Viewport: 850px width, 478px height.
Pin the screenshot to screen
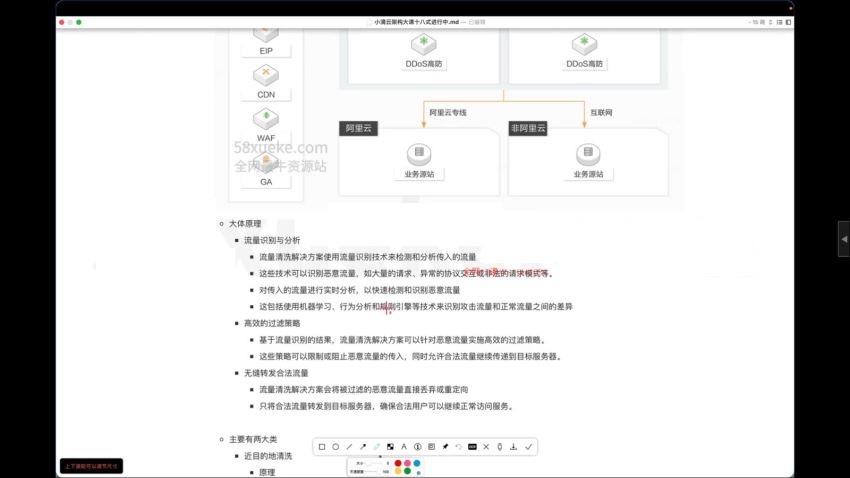(445, 447)
